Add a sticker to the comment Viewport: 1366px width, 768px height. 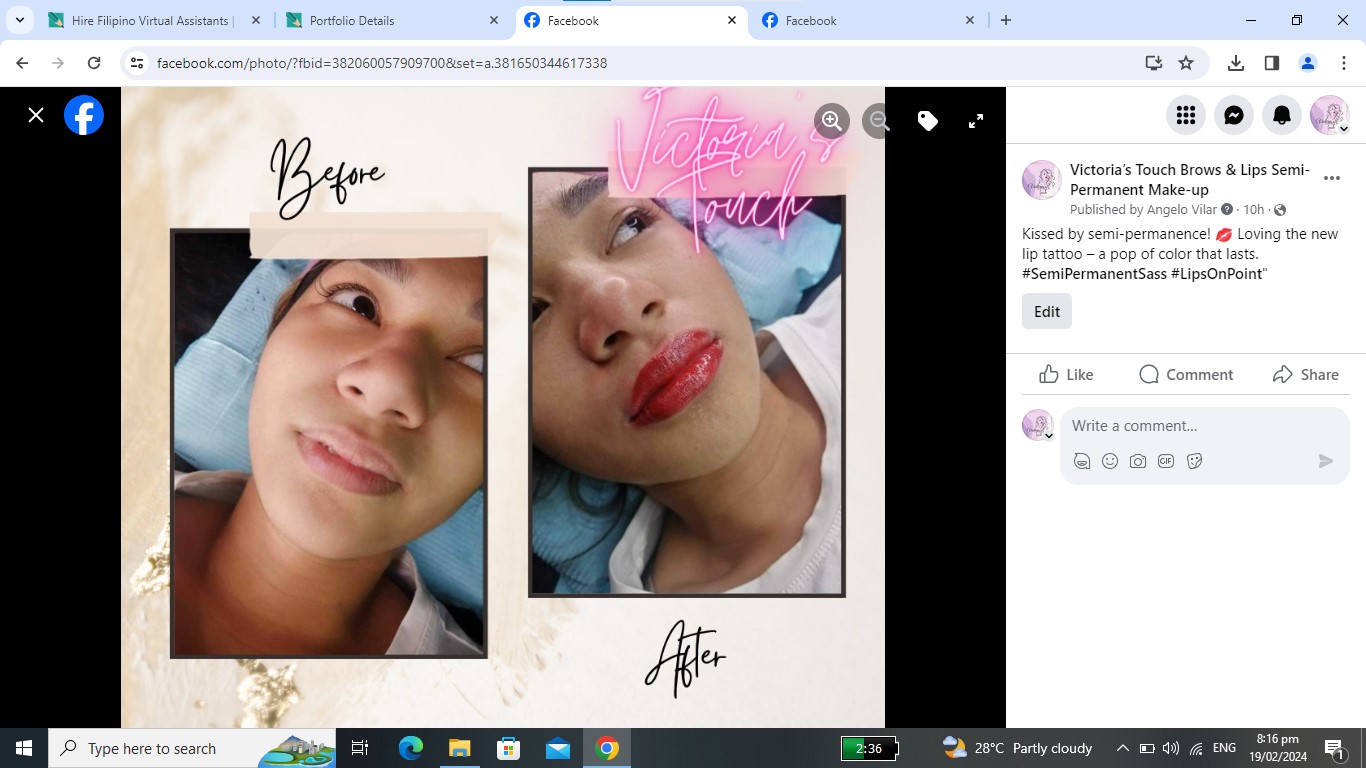1194,461
